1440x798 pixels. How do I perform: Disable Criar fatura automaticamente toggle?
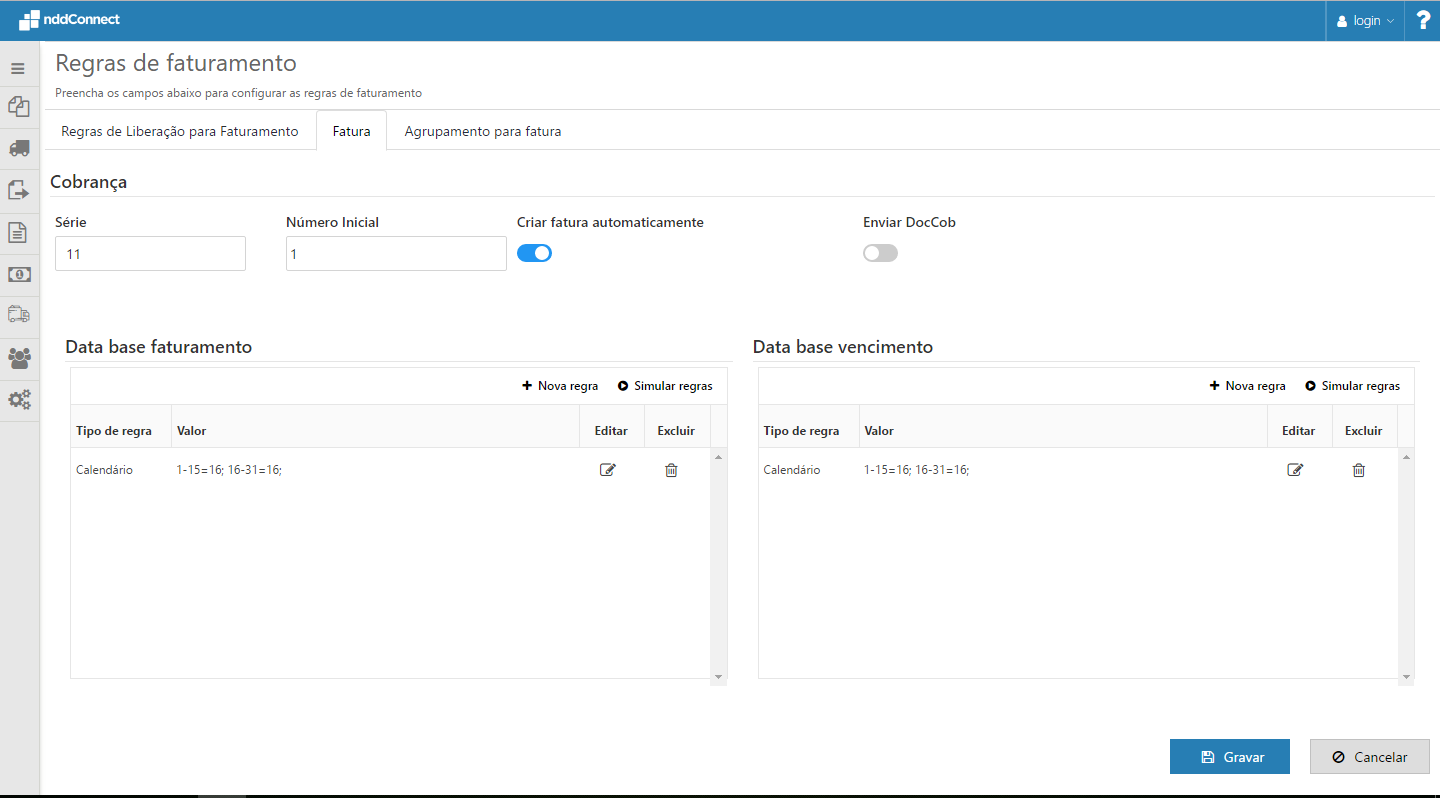pyautogui.click(x=534, y=253)
